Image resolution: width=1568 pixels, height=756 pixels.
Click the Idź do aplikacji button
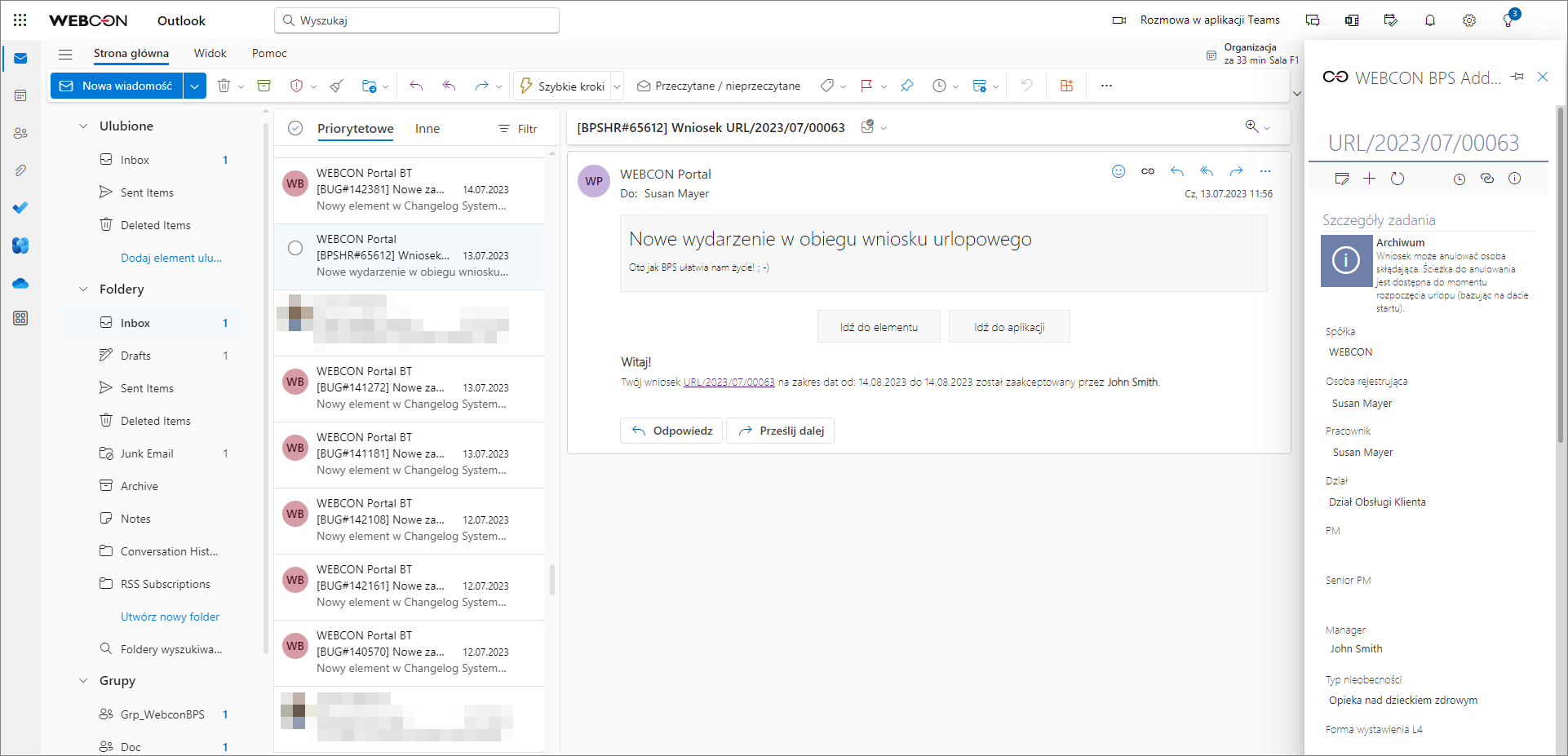tap(1009, 327)
